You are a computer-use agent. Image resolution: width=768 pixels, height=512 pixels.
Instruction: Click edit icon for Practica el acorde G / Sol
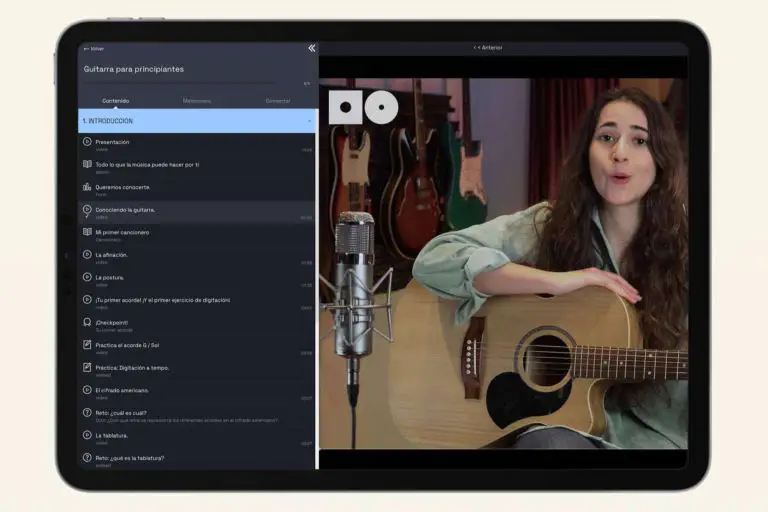click(87, 345)
